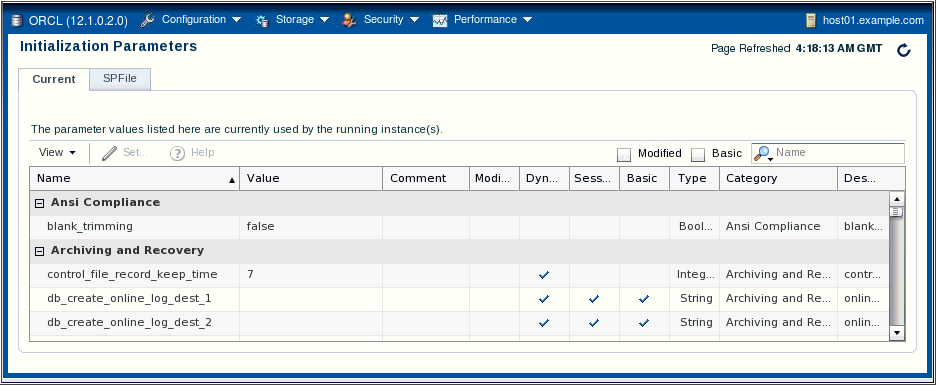Click the Category column header
This screenshot has width=936, height=385.
pyautogui.click(x=778, y=178)
